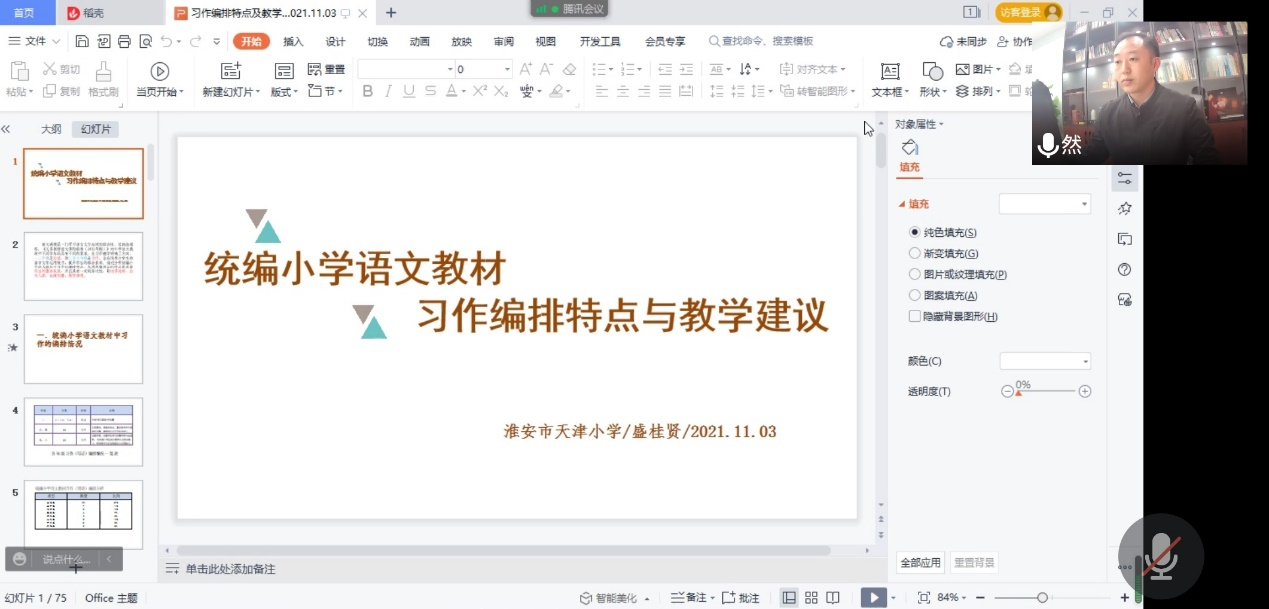1269x609 pixels.
Task: Start slideshow from current slide icon
Action: point(159,71)
